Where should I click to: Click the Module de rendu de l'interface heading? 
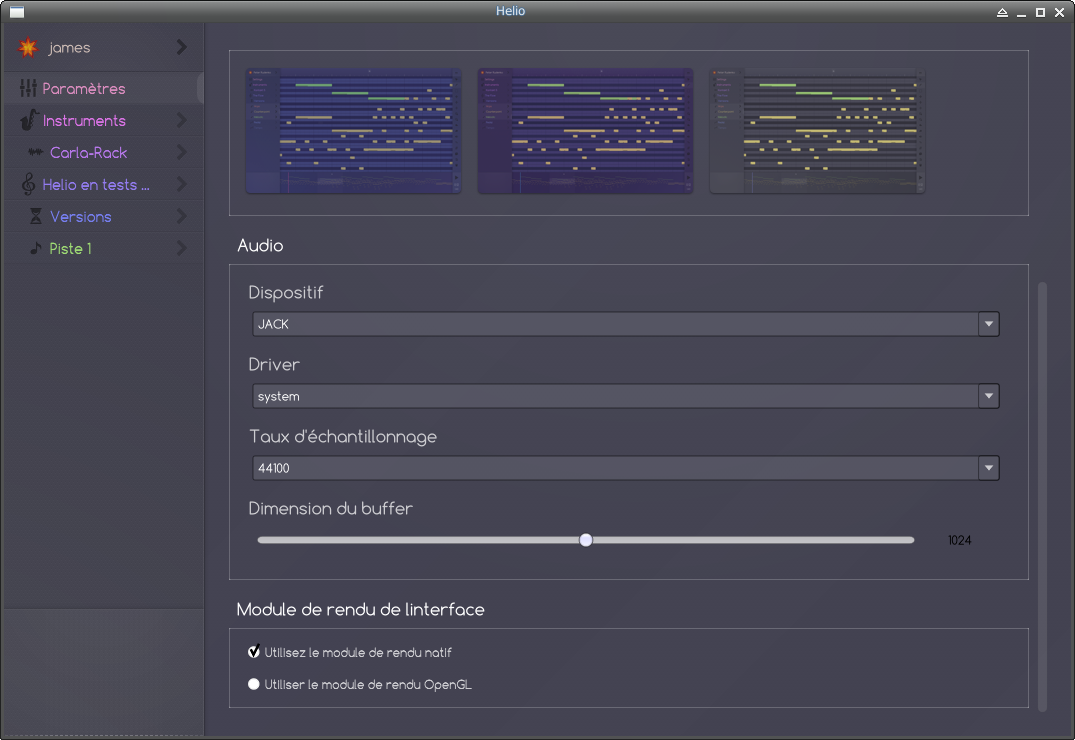[x=361, y=609]
